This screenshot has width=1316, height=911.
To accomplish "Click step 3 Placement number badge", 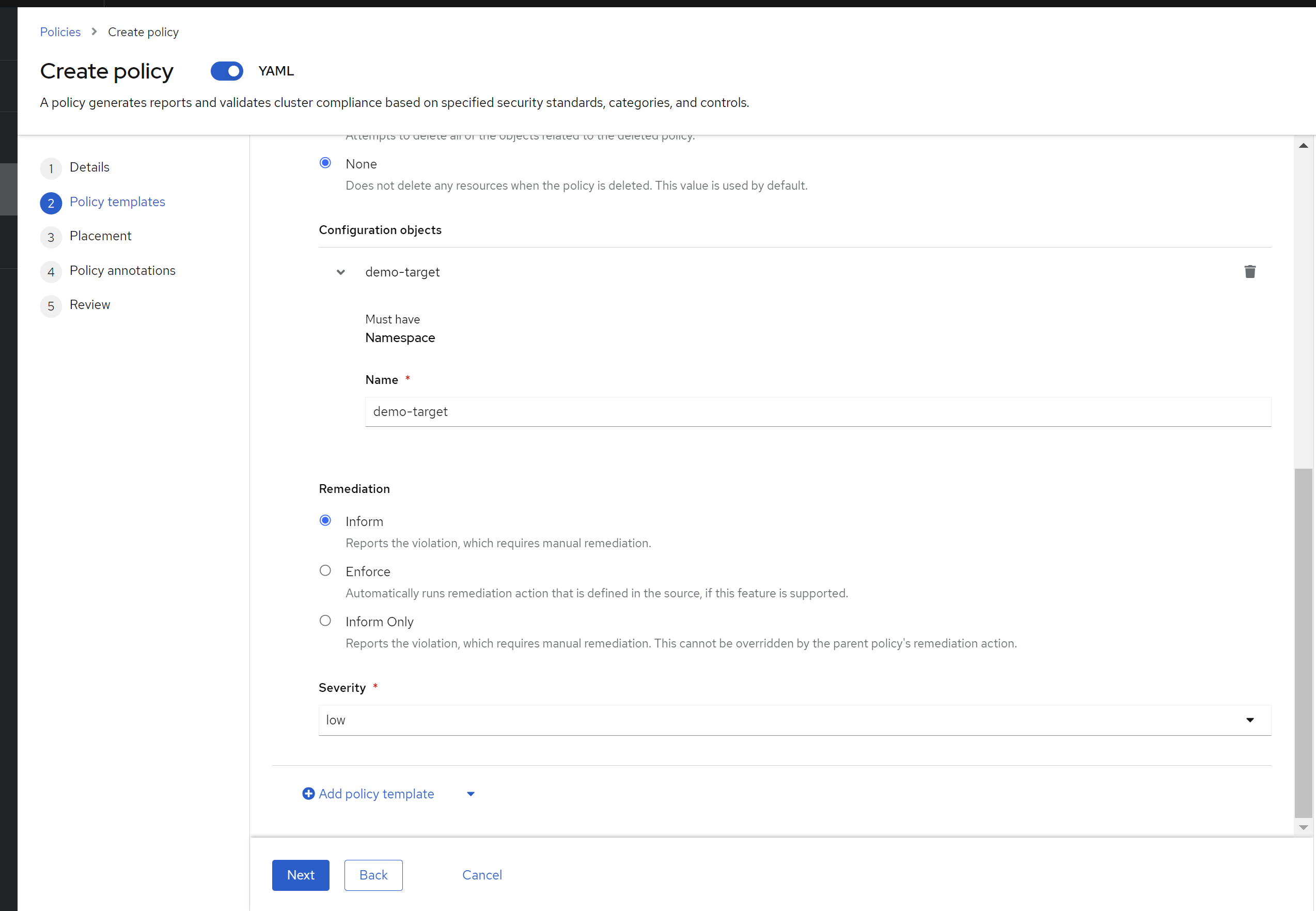I will pos(51,237).
